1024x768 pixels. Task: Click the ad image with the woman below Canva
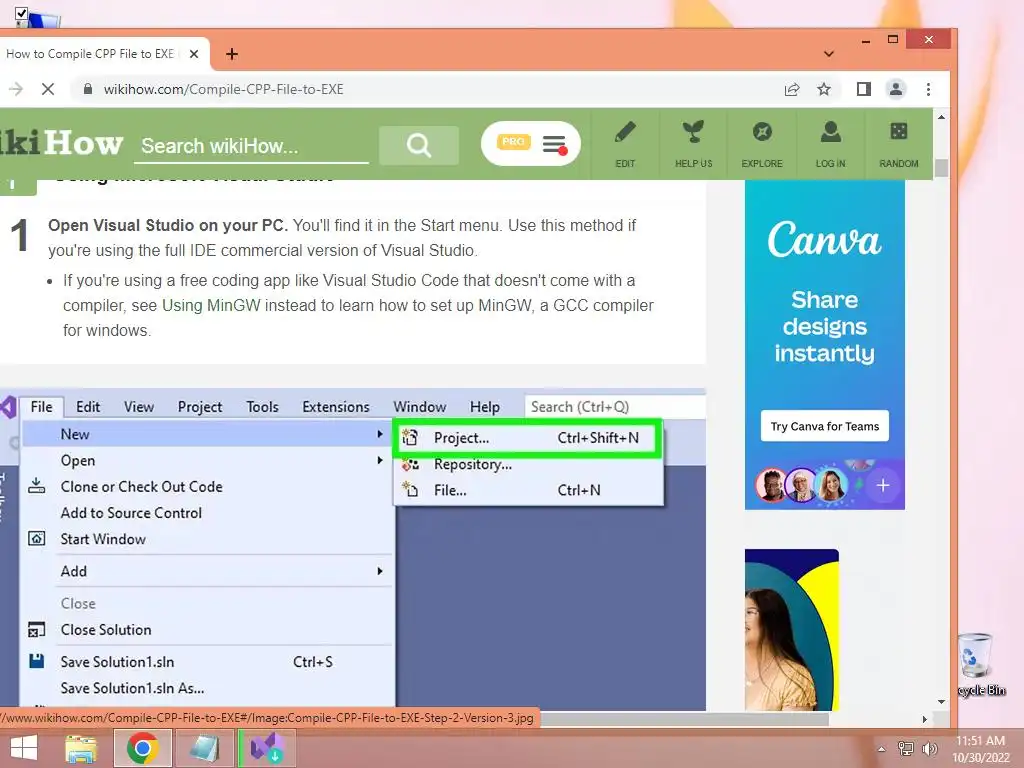[x=792, y=630]
